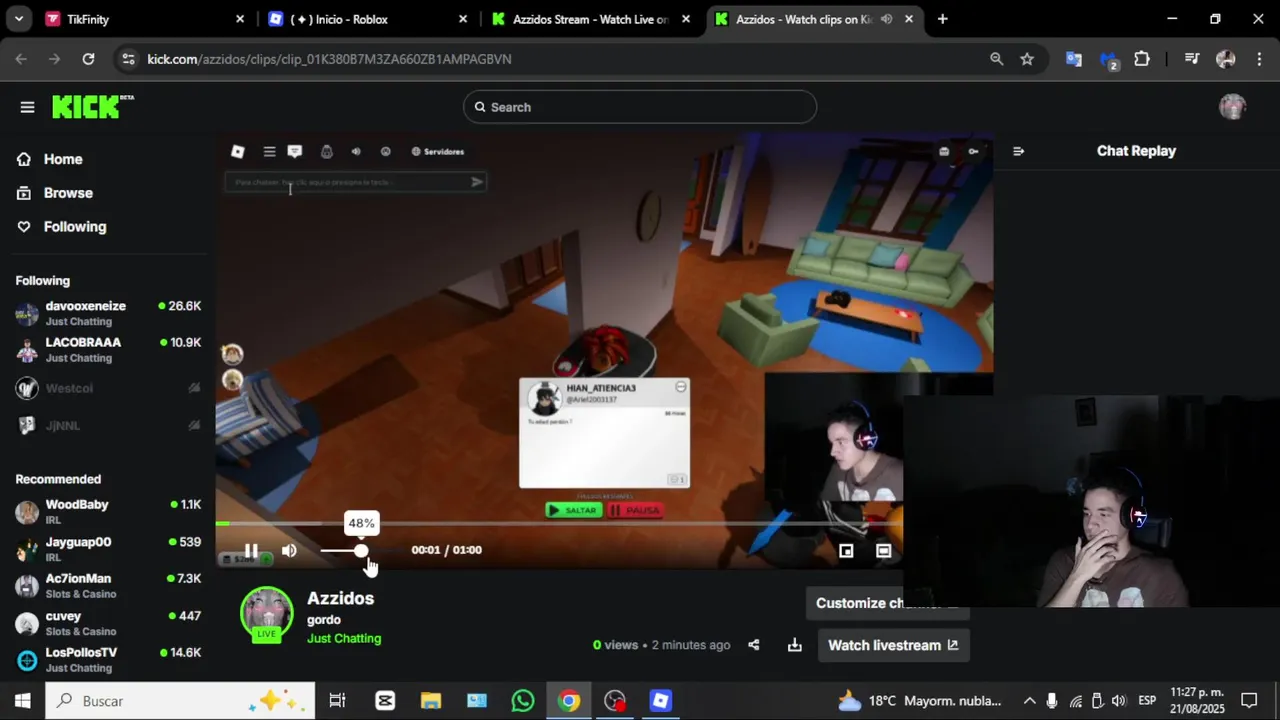The width and height of the screenshot is (1280, 720).
Task: Switch to Azzidos Stream Watch Live tab
Action: 590,19
